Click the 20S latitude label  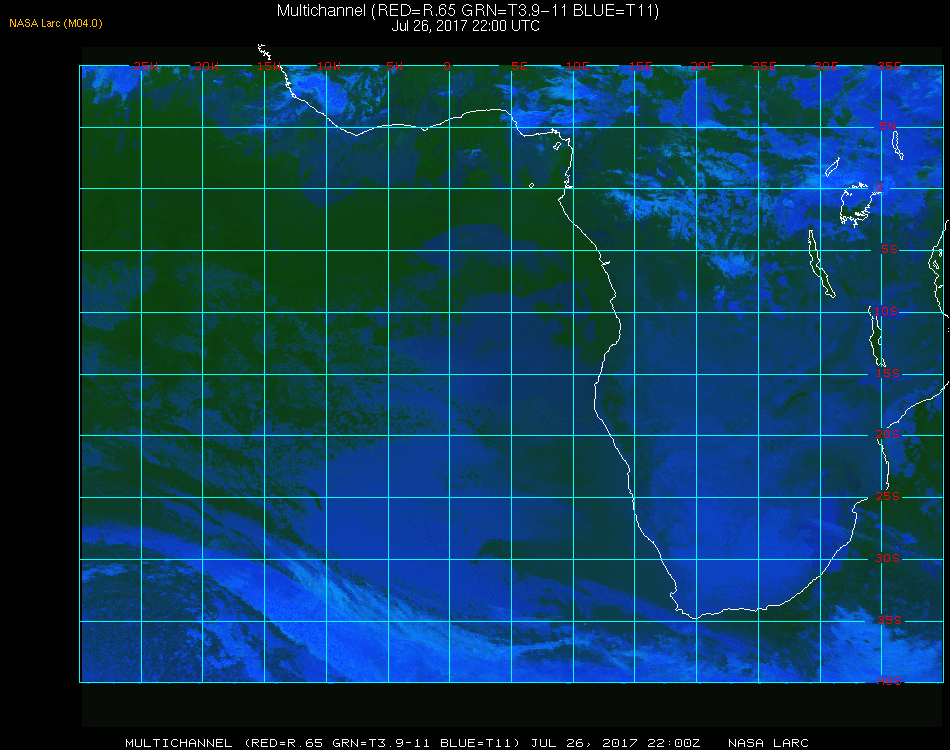888,435
